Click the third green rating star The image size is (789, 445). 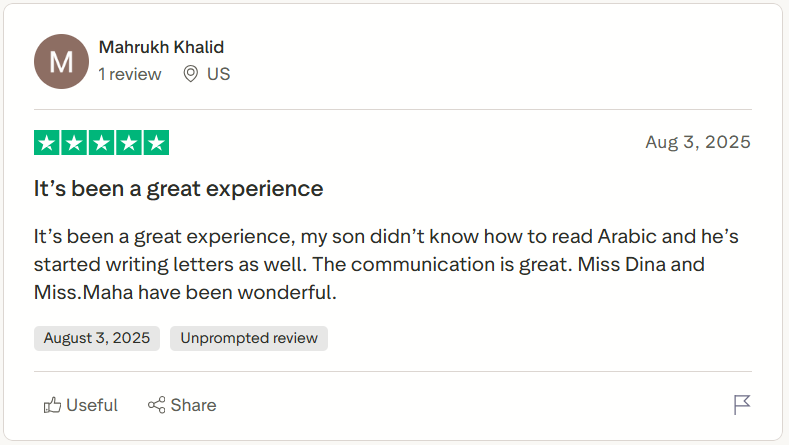(101, 143)
